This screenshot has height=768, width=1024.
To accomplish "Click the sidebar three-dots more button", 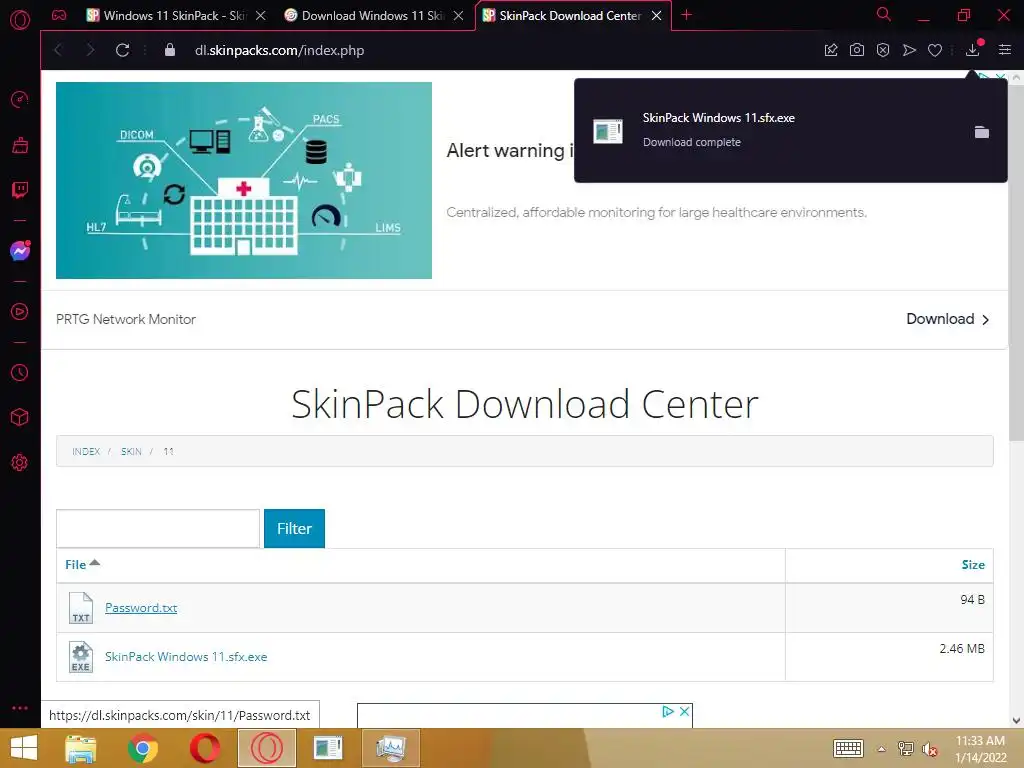I will coord(20,708).
